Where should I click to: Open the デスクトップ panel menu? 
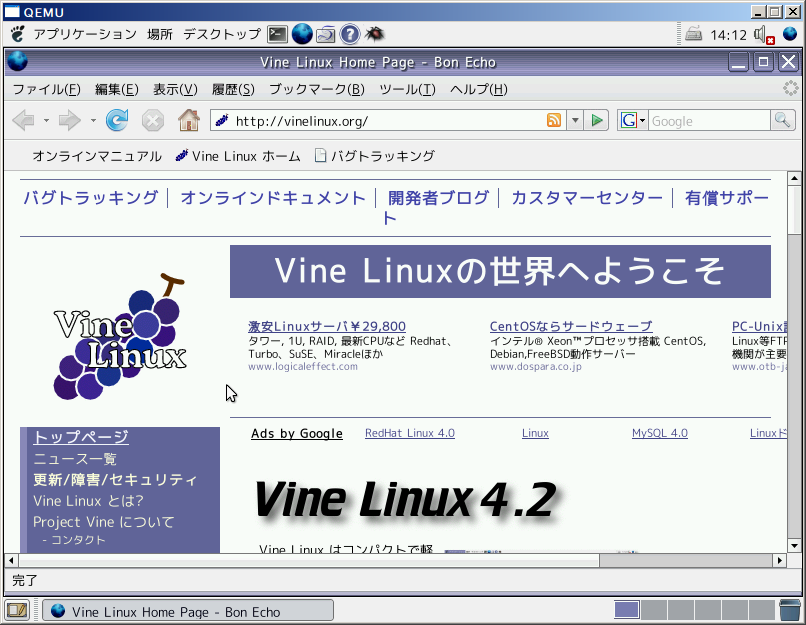click(x=222, y=34)
